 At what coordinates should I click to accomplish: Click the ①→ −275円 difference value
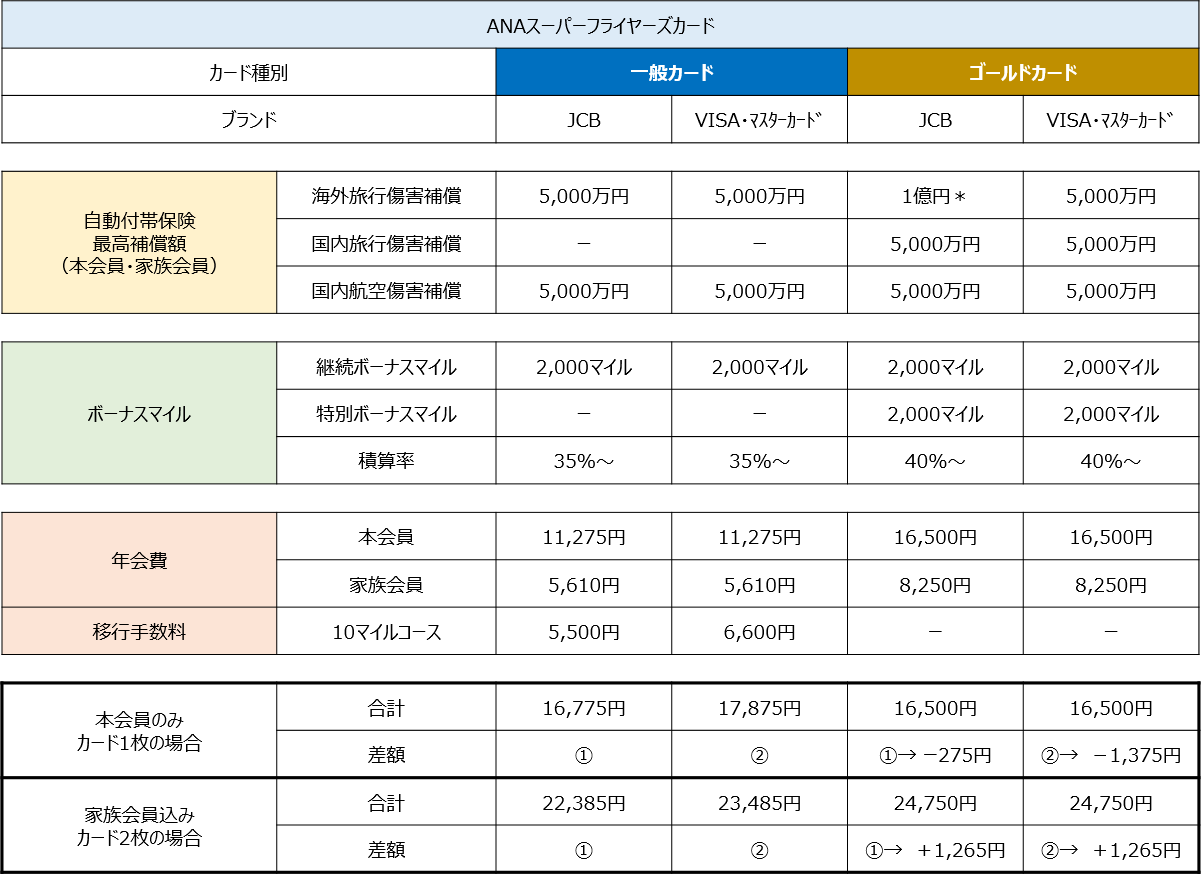pos(935,755)
